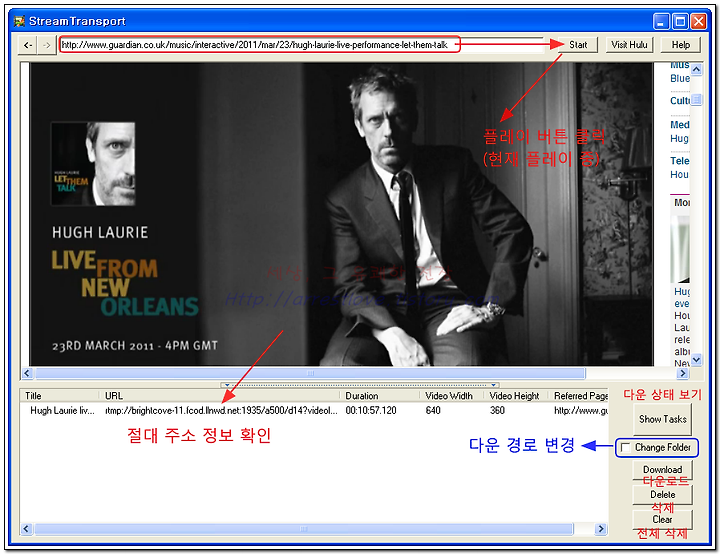Select the 'Hugh Laurie liv...' title cell

tap(62, 410)
